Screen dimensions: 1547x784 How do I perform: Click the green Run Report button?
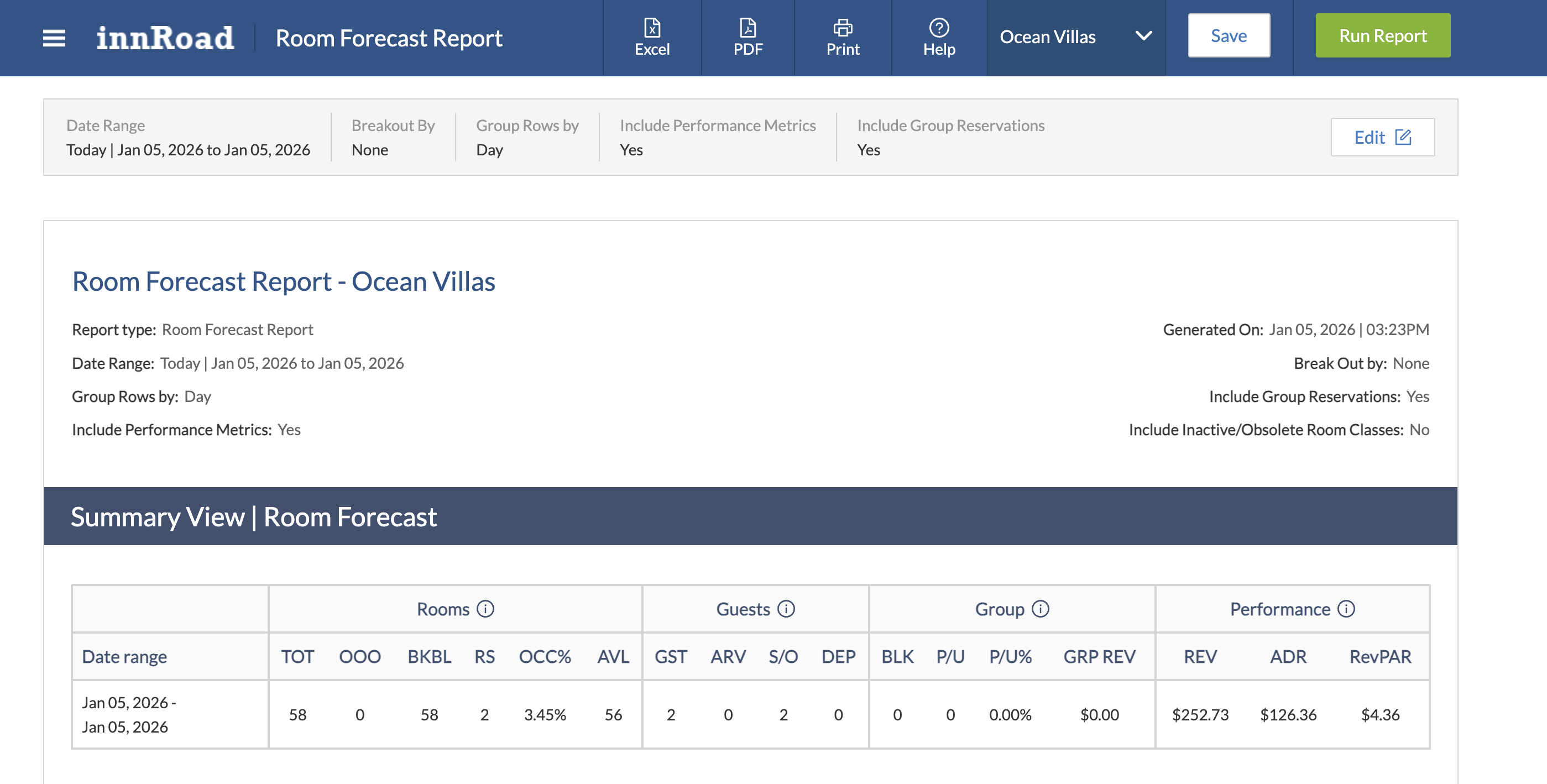(1382, 36)
